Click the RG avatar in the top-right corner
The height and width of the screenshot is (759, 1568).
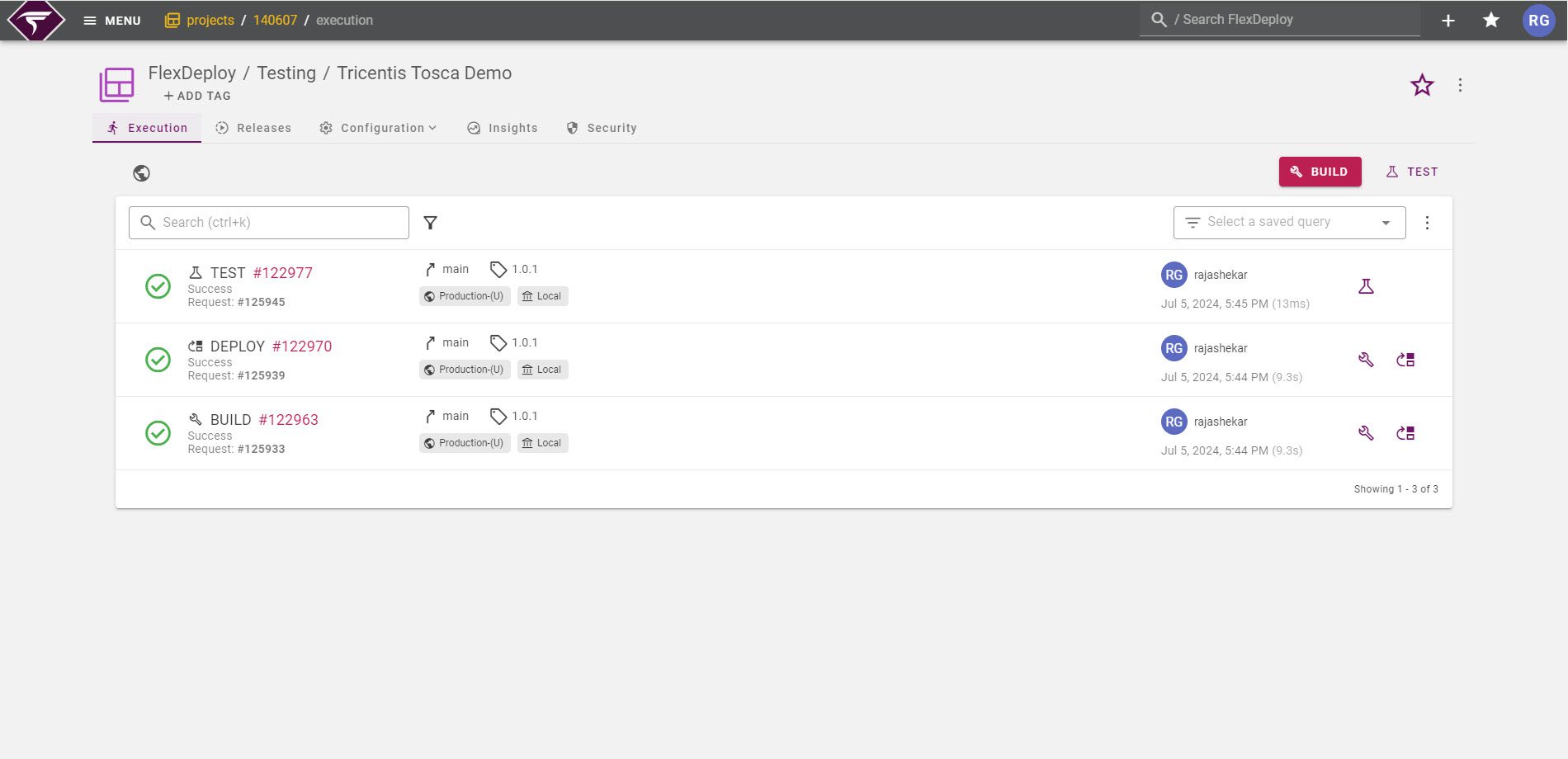(x=1539, y=20)
